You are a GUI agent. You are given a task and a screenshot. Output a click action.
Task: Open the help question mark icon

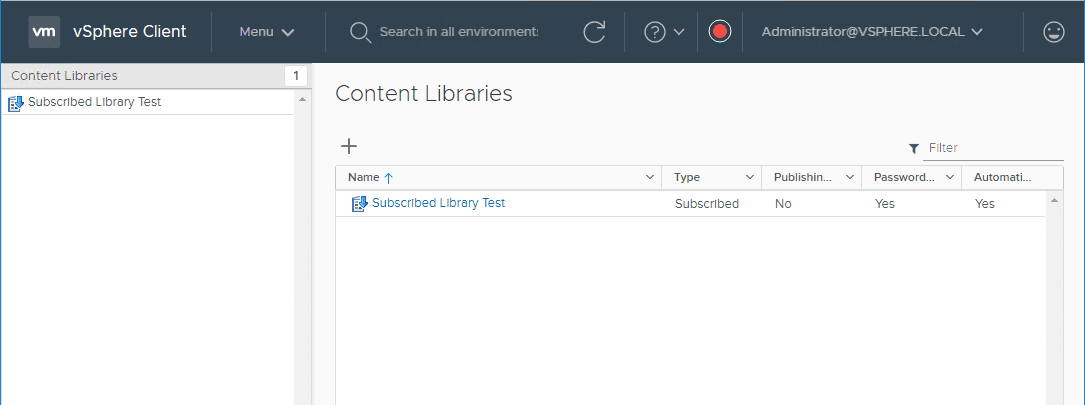click(655, 32)
